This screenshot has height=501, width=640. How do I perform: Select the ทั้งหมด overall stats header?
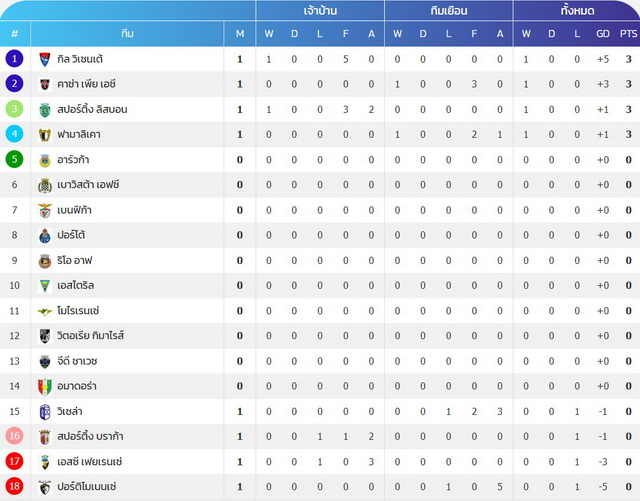[576, 11]
